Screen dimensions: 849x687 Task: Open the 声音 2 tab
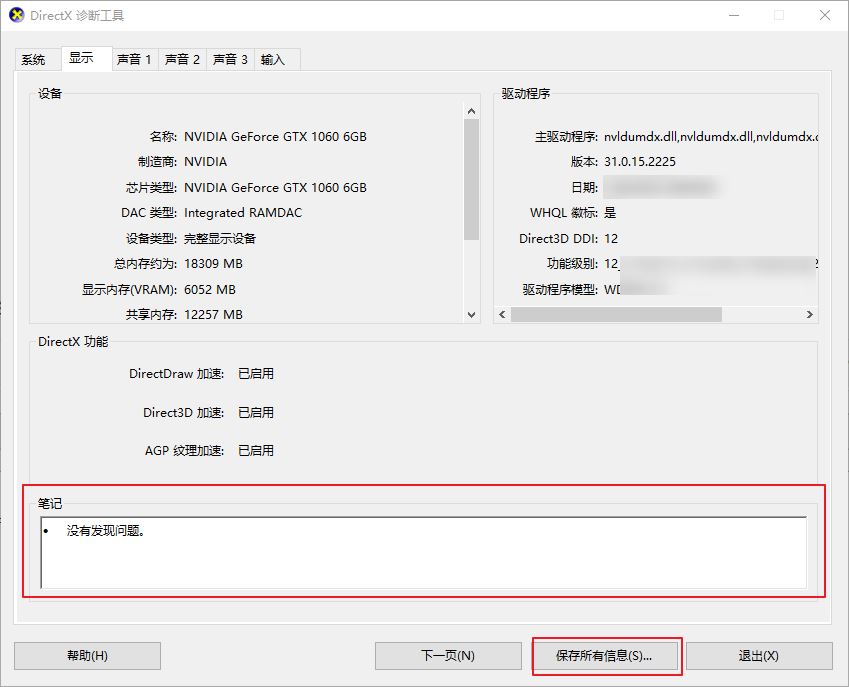click(182, 60)
